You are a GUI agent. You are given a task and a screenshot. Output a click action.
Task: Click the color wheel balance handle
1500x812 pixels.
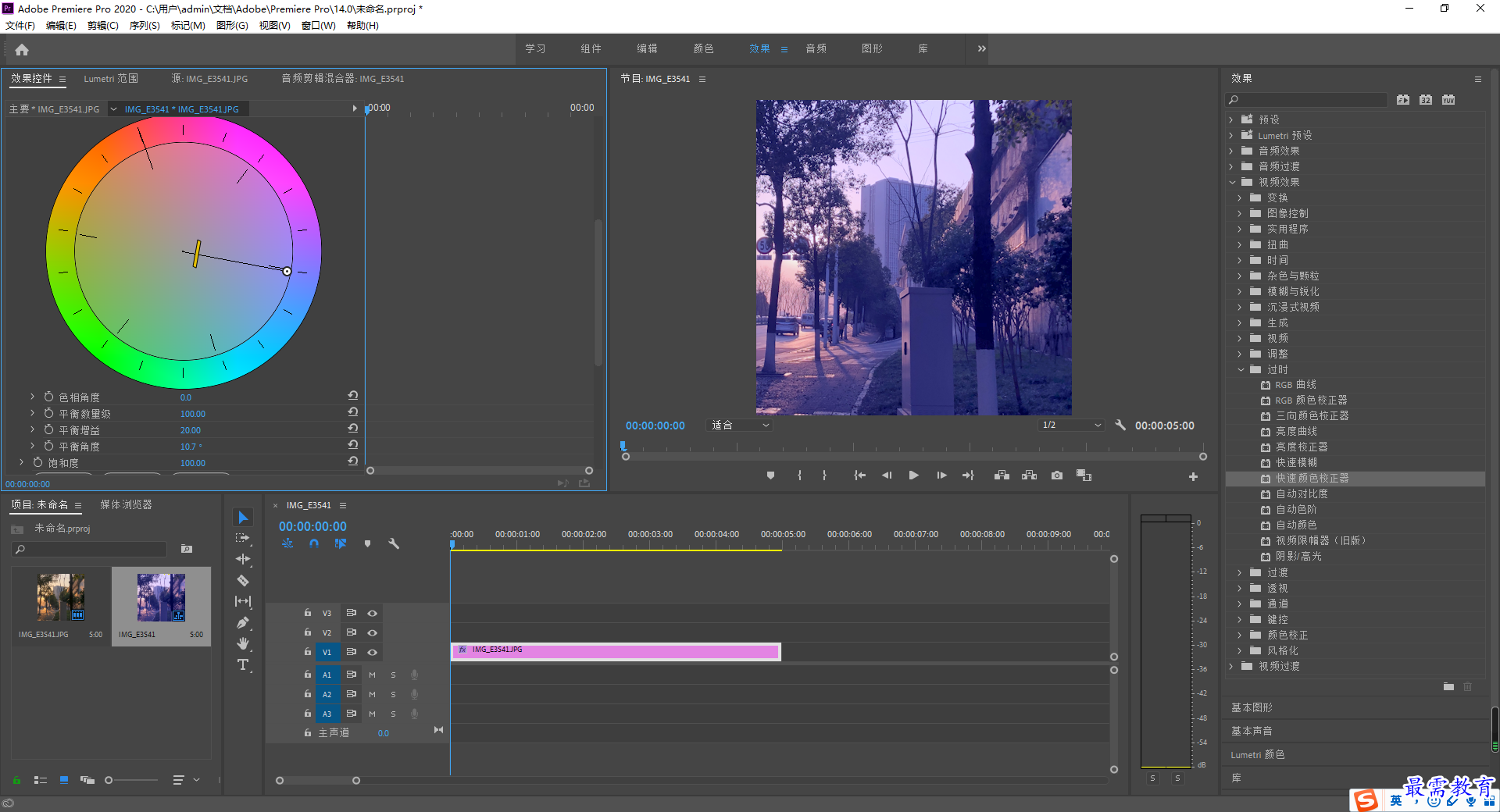(287, 271)
